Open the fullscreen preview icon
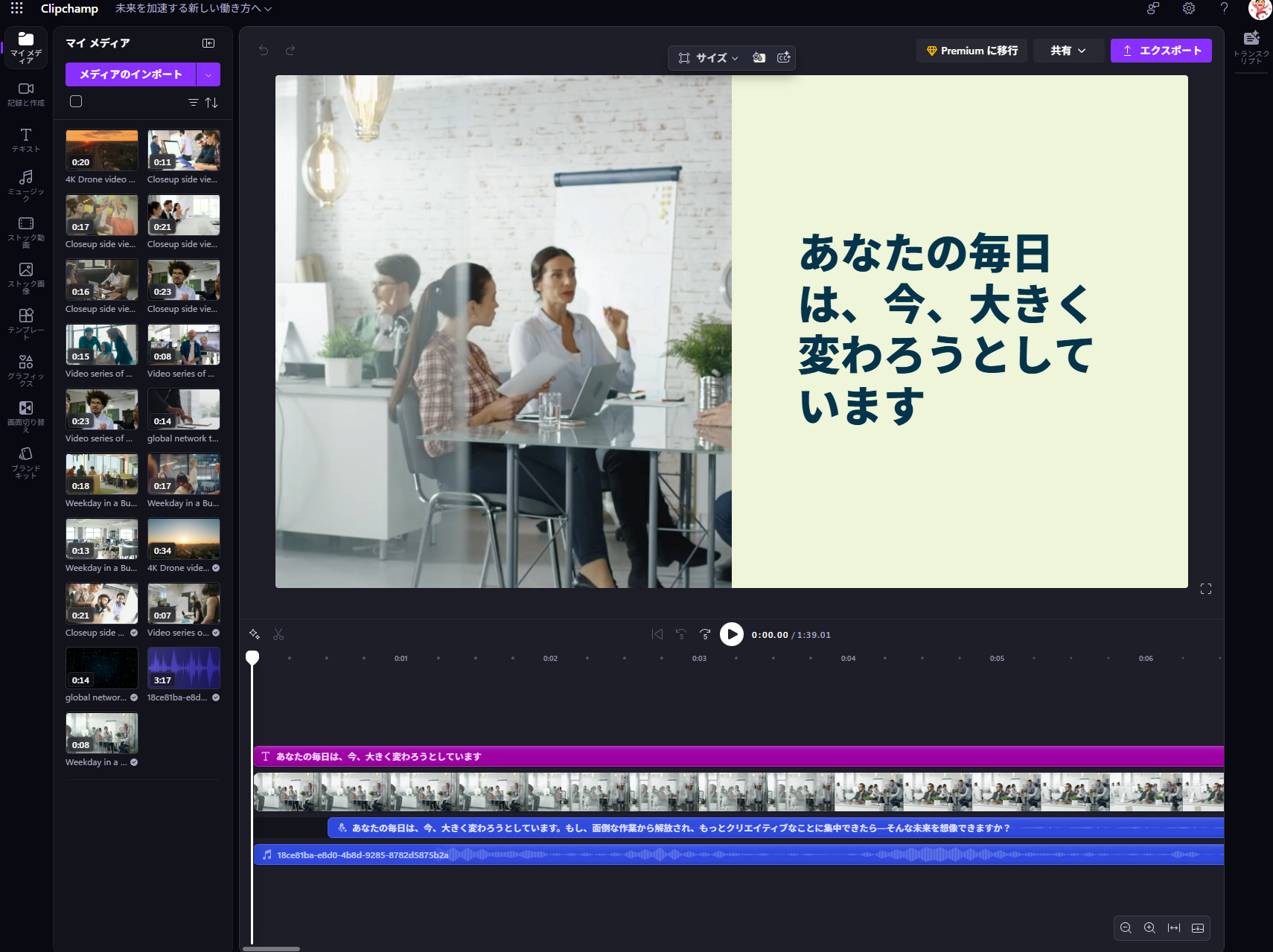Screen dimensions: 1273x952 coord(1206,589)
